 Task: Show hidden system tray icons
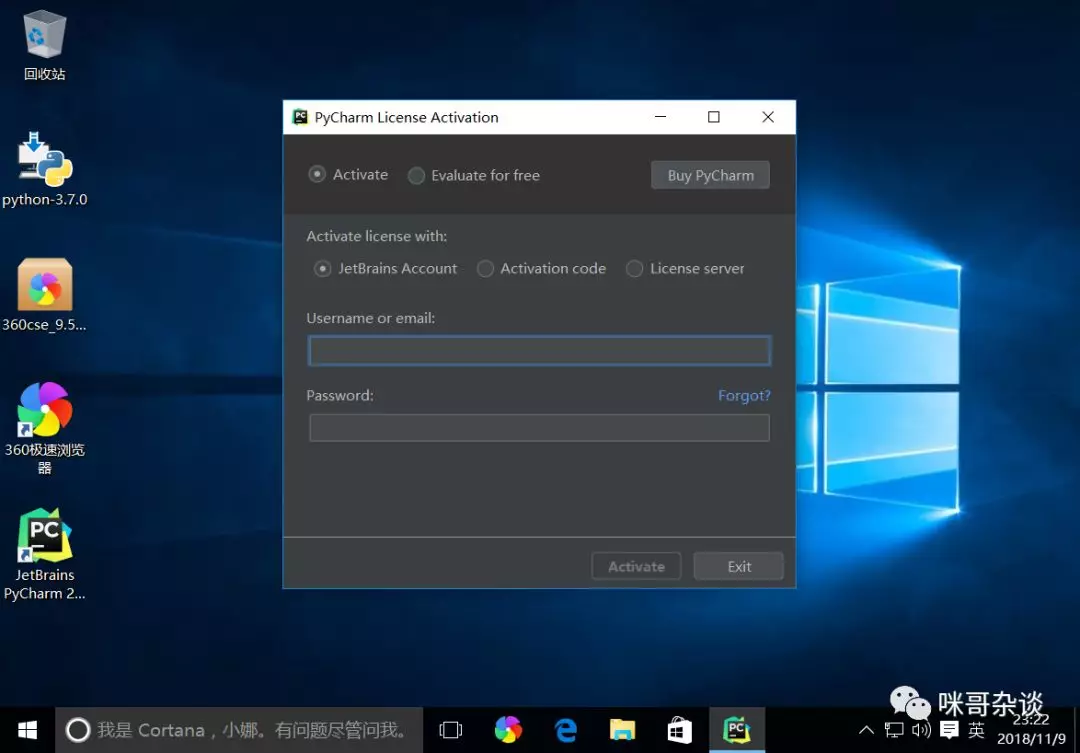[x=866, y=730]
